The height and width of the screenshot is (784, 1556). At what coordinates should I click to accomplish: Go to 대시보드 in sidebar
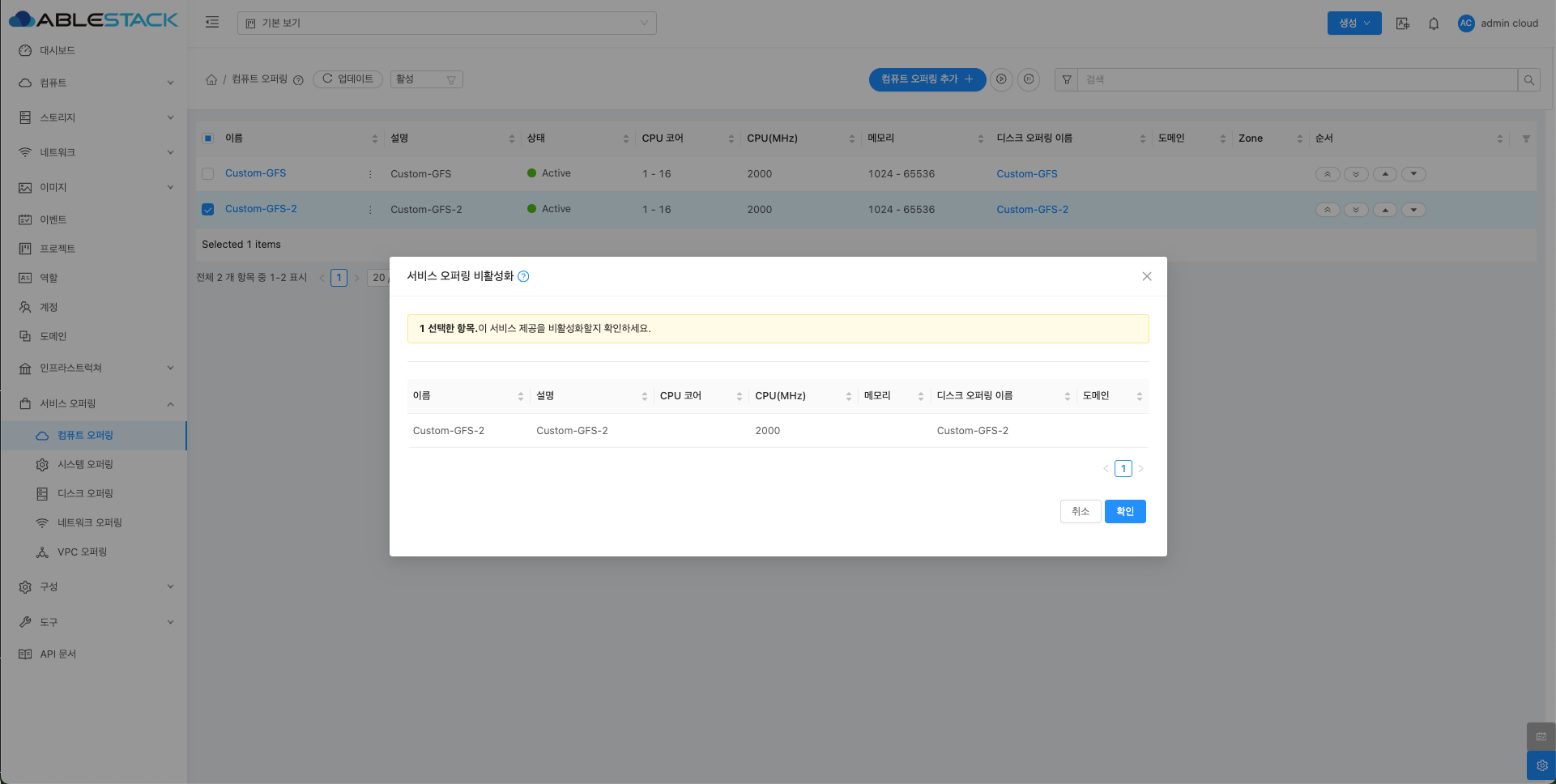point(58,50)
